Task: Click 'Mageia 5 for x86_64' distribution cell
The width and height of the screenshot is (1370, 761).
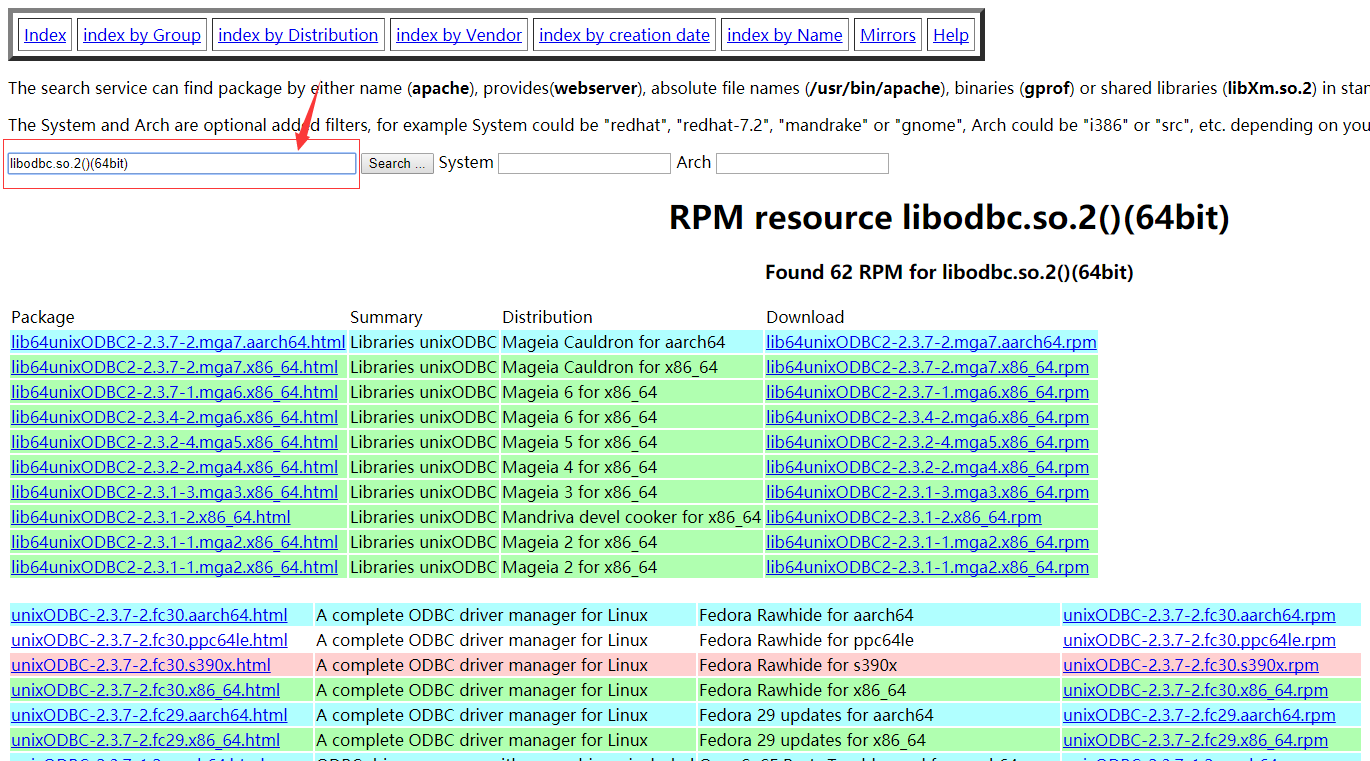Action: tap(631, 442)
